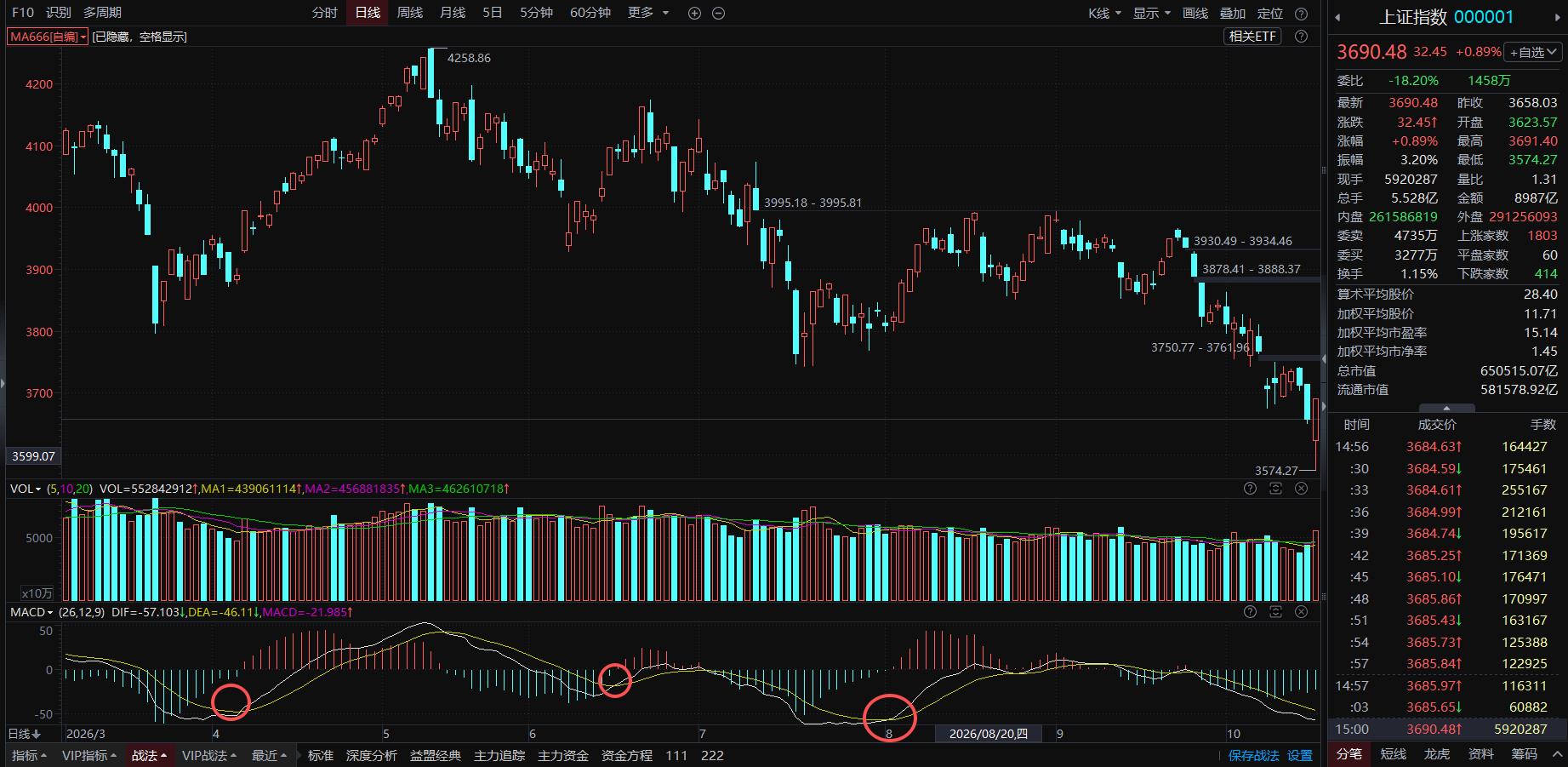Switch to 分时 intraday view
Viewport: 1568px width, 767px height.
(x=325, y=13)
